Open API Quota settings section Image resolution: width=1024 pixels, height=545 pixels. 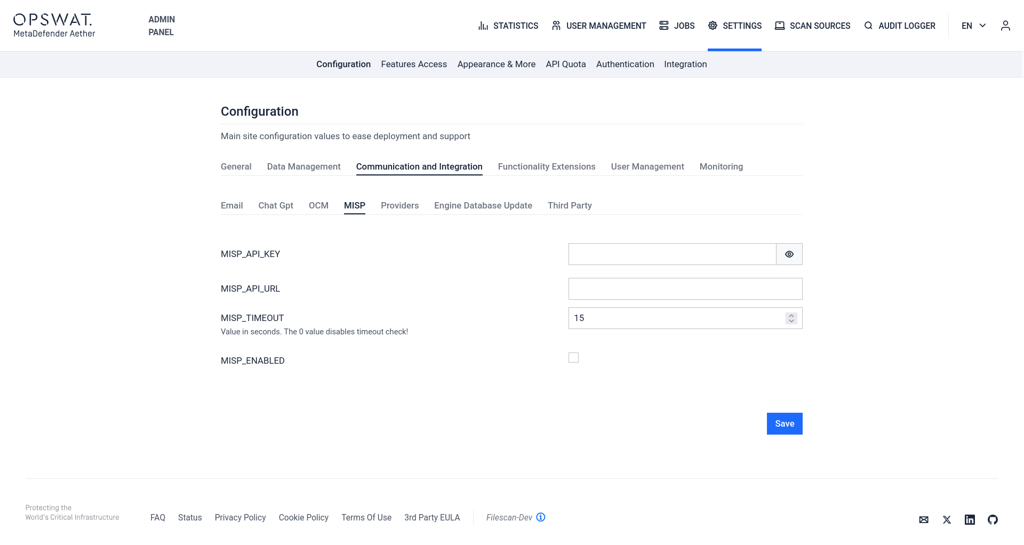point(565,64)
